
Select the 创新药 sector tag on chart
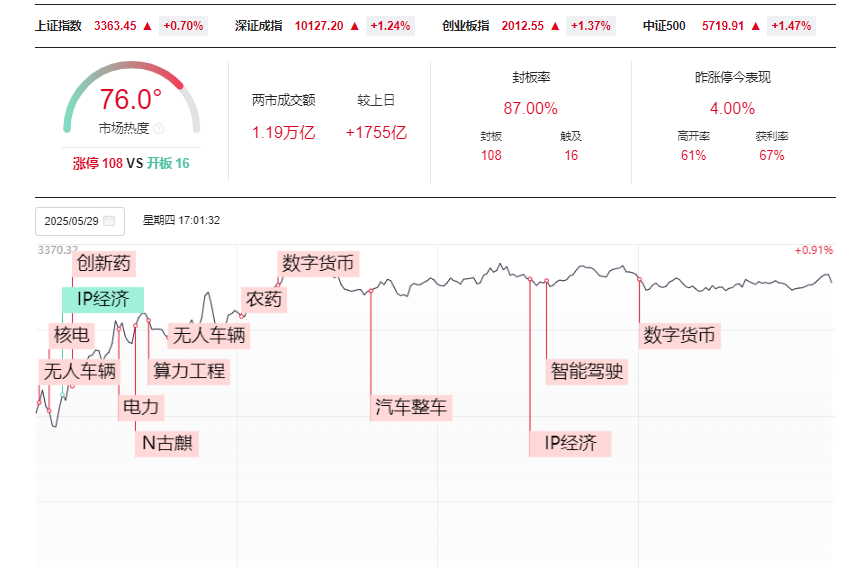[x=104, y=264]
